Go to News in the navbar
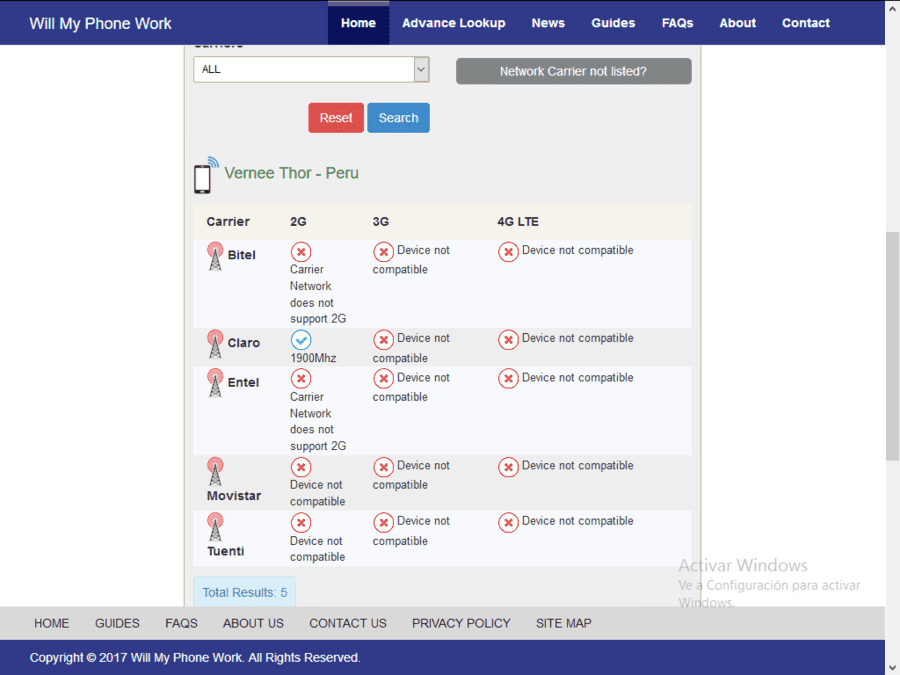 point(548,23)
